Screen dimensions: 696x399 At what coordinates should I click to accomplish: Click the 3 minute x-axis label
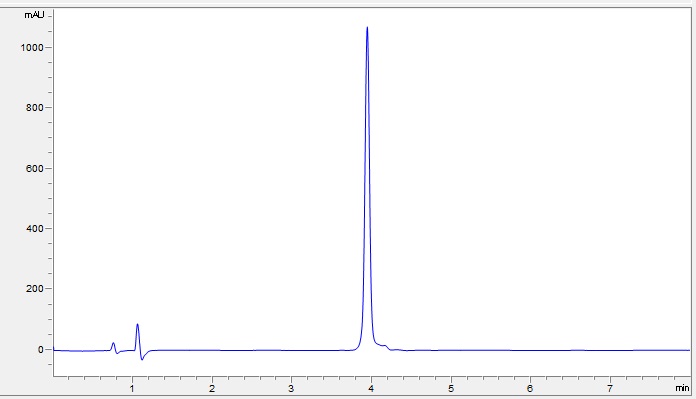[x=291, y=388]
